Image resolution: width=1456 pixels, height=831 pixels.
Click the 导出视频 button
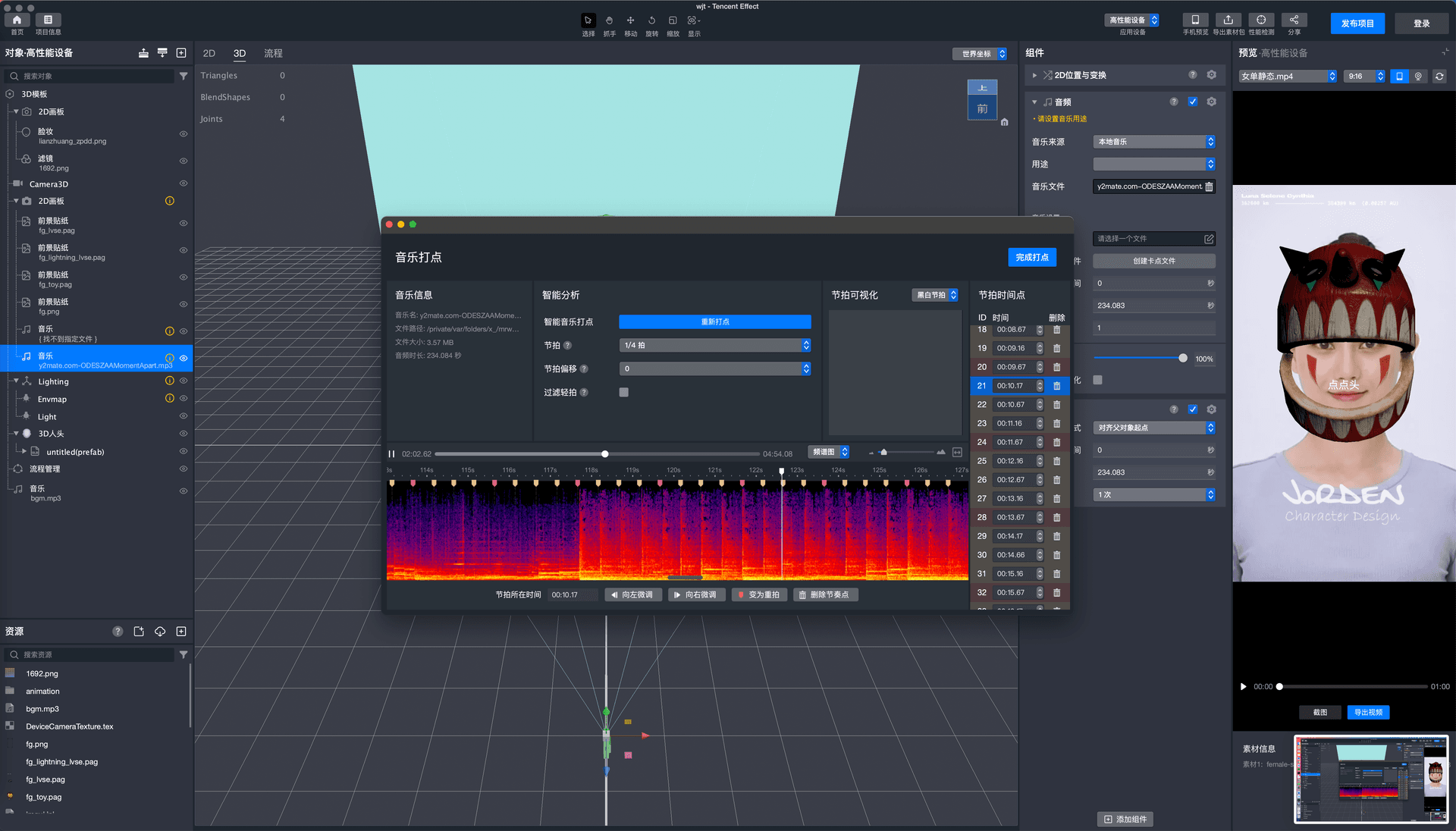(x=1369, y=713)
